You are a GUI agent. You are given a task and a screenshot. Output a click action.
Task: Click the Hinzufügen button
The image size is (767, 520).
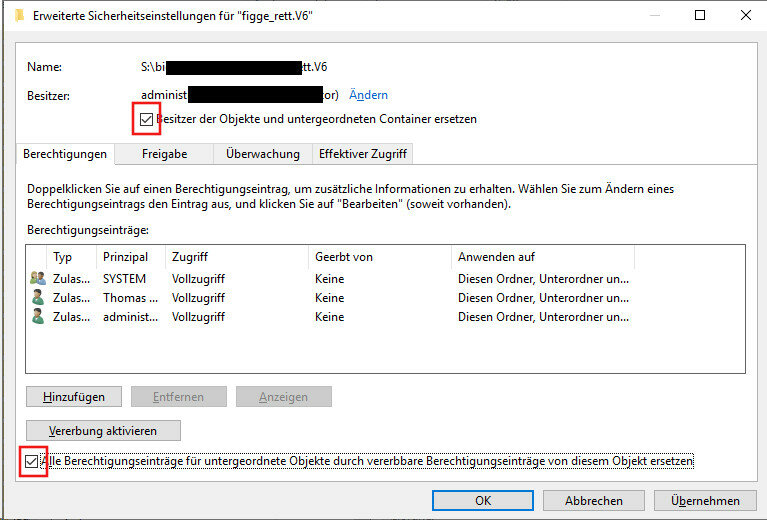[x=74, y=397]
